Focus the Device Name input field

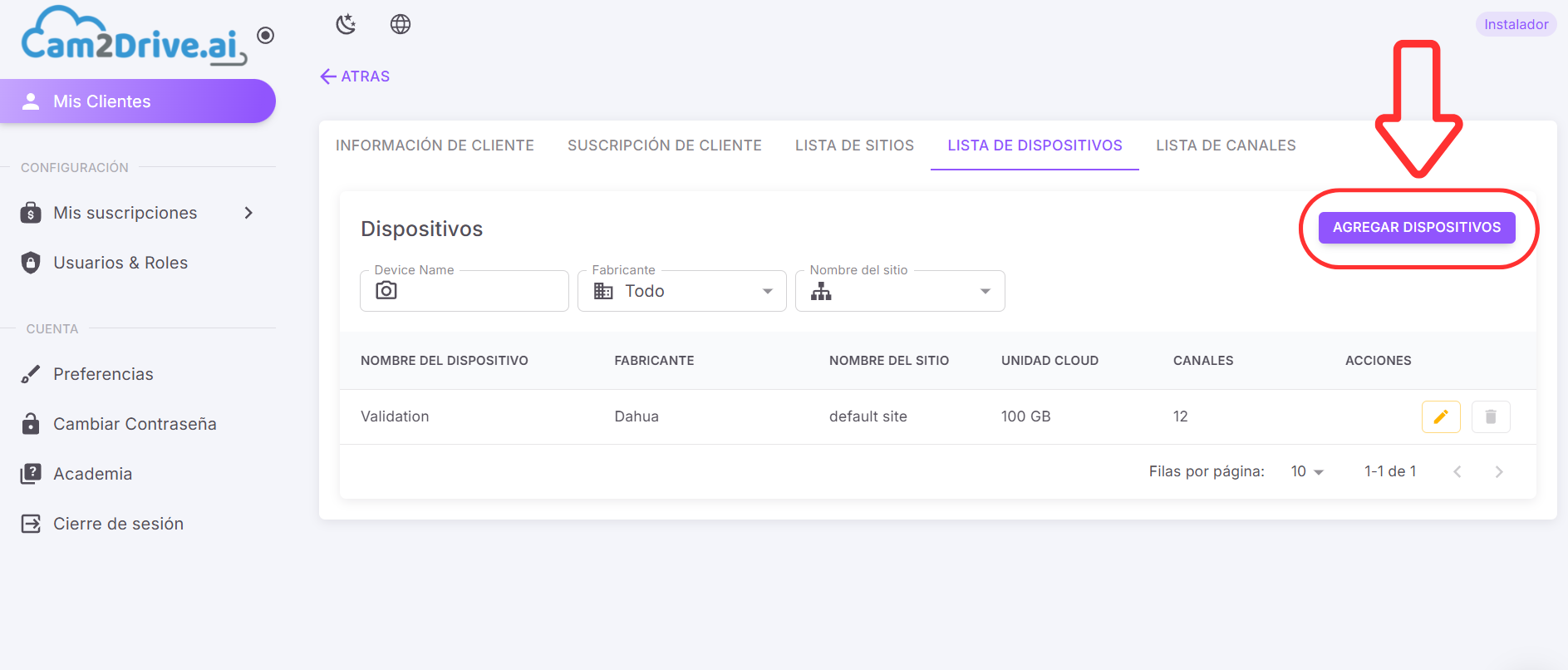(x=465, y=291)
